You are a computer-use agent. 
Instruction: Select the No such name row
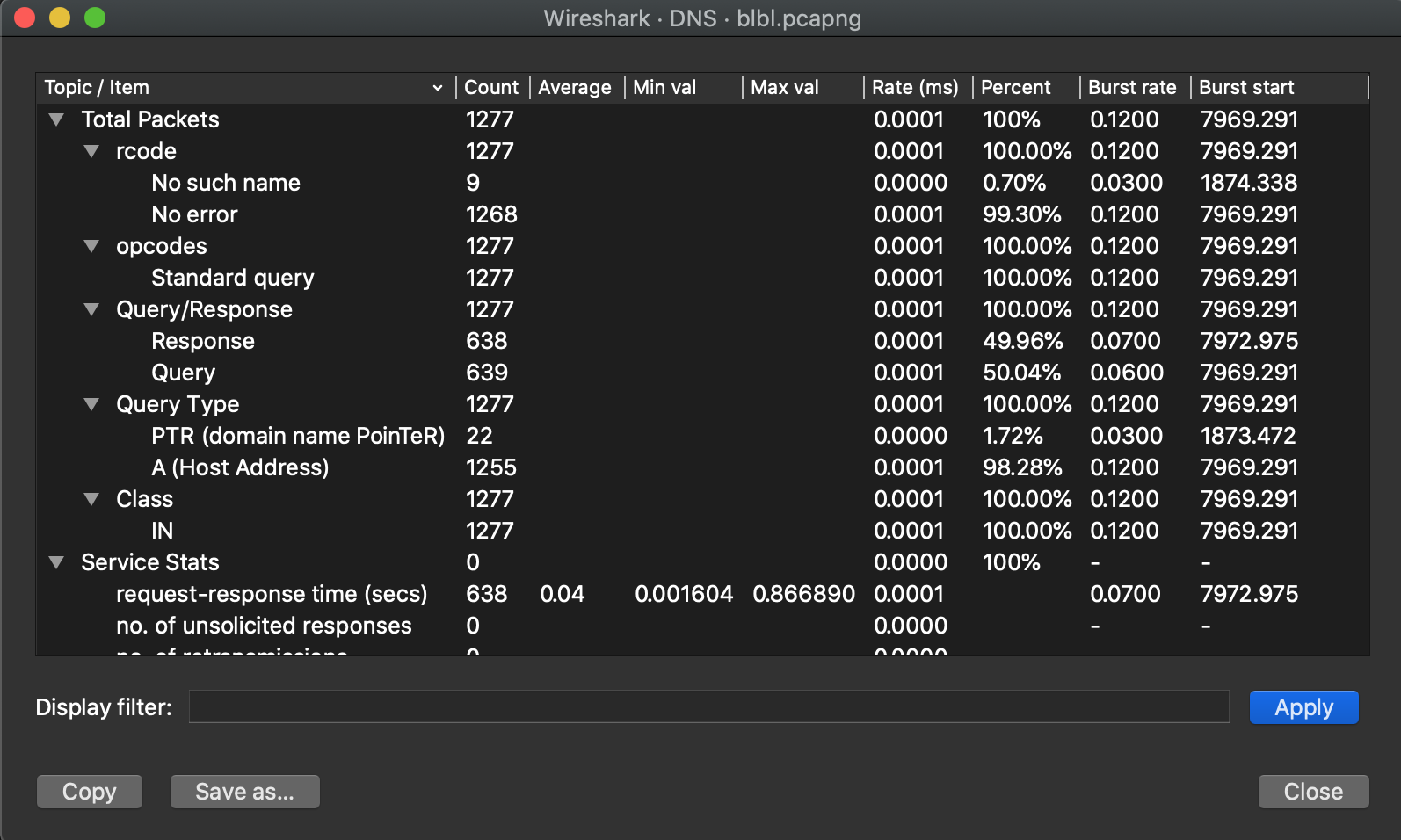tap(226, 183)
